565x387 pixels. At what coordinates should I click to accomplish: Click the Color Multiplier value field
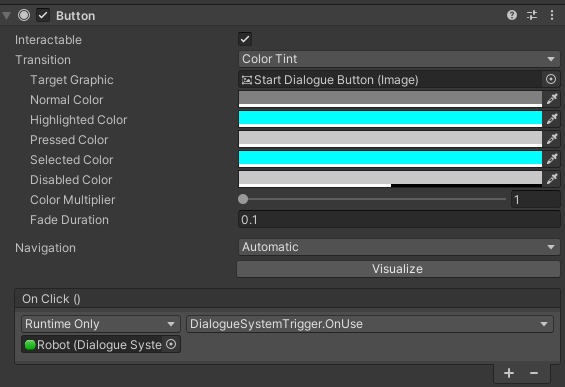pos(535,199)
